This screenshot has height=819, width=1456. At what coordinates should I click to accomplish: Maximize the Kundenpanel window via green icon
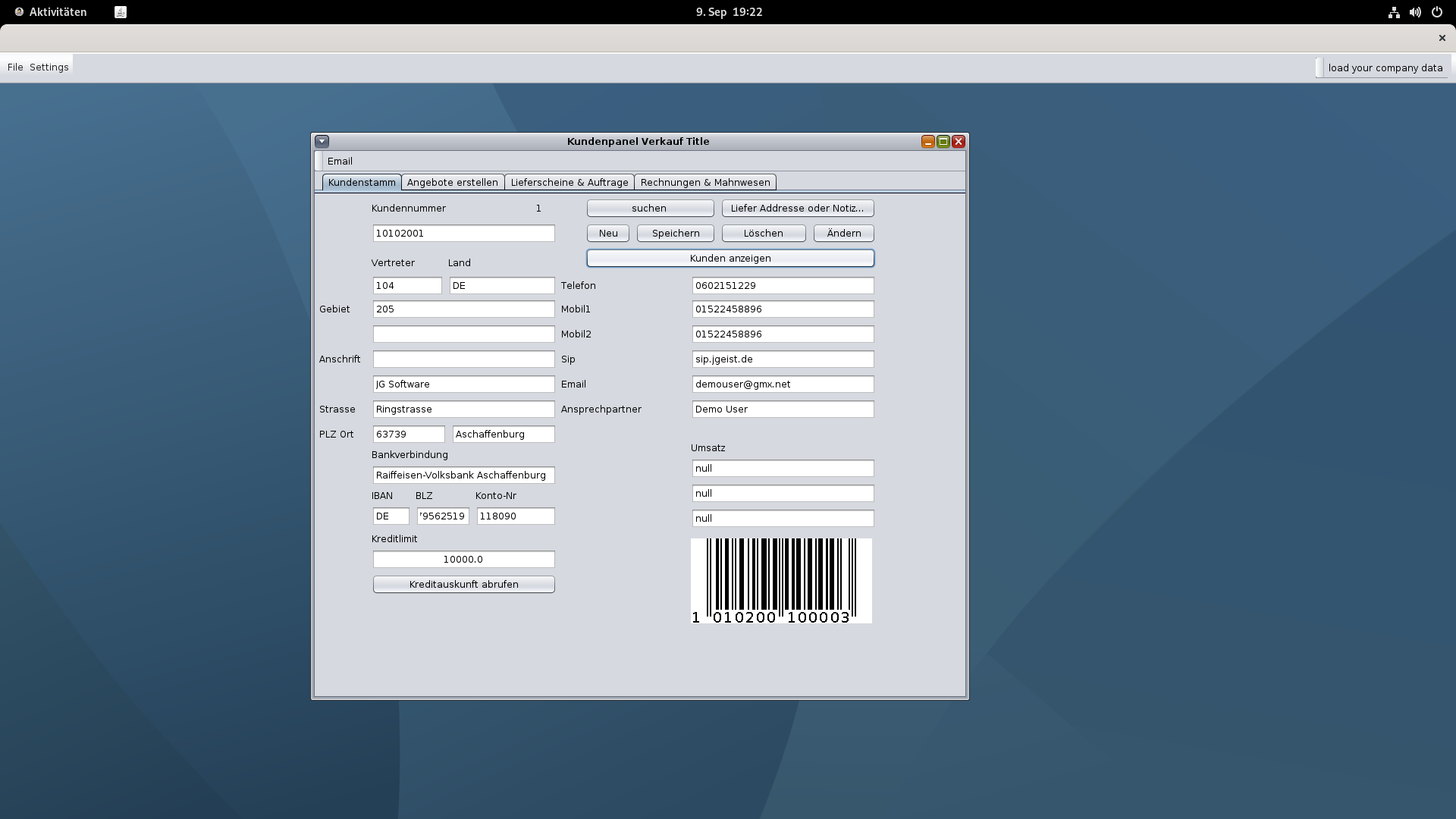coord(943,142)
